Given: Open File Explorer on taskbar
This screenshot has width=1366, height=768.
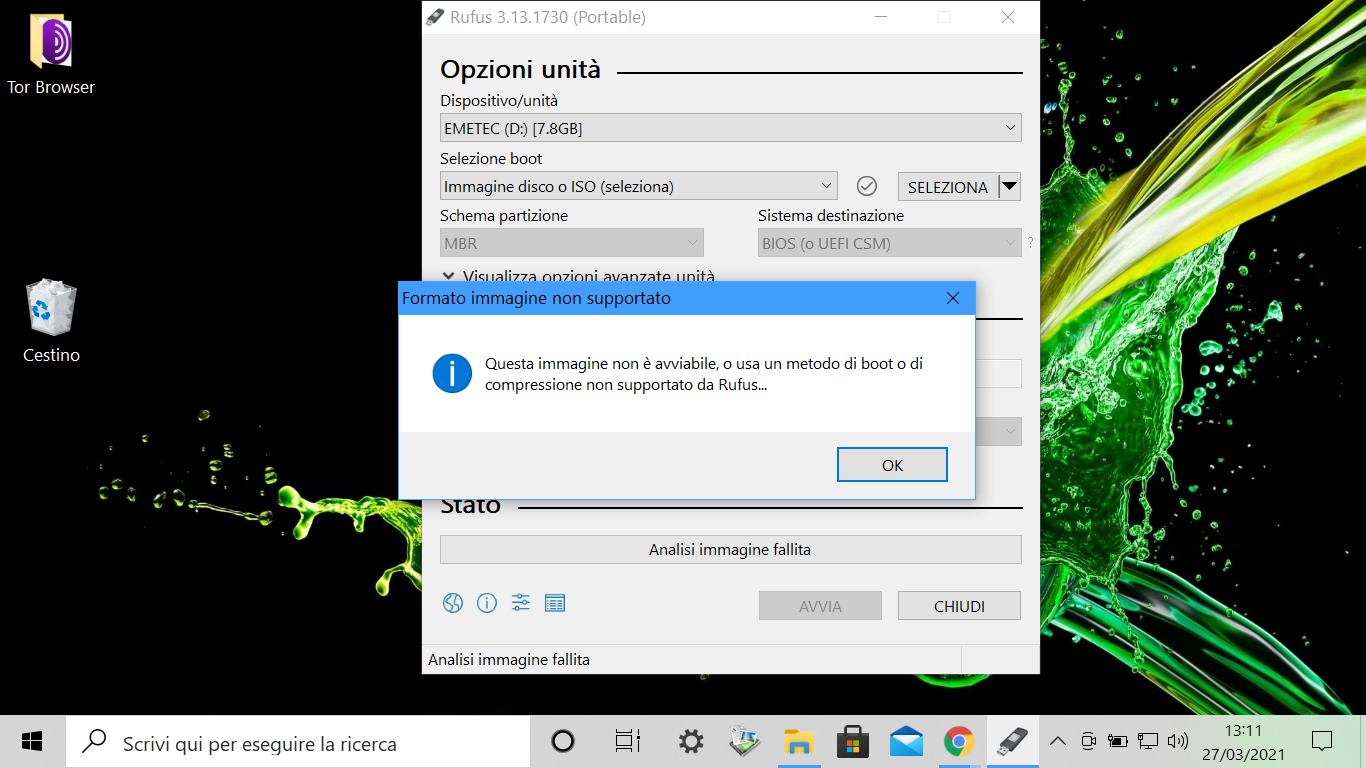Looking at the screenshot, I should click(x=798, y=742).
